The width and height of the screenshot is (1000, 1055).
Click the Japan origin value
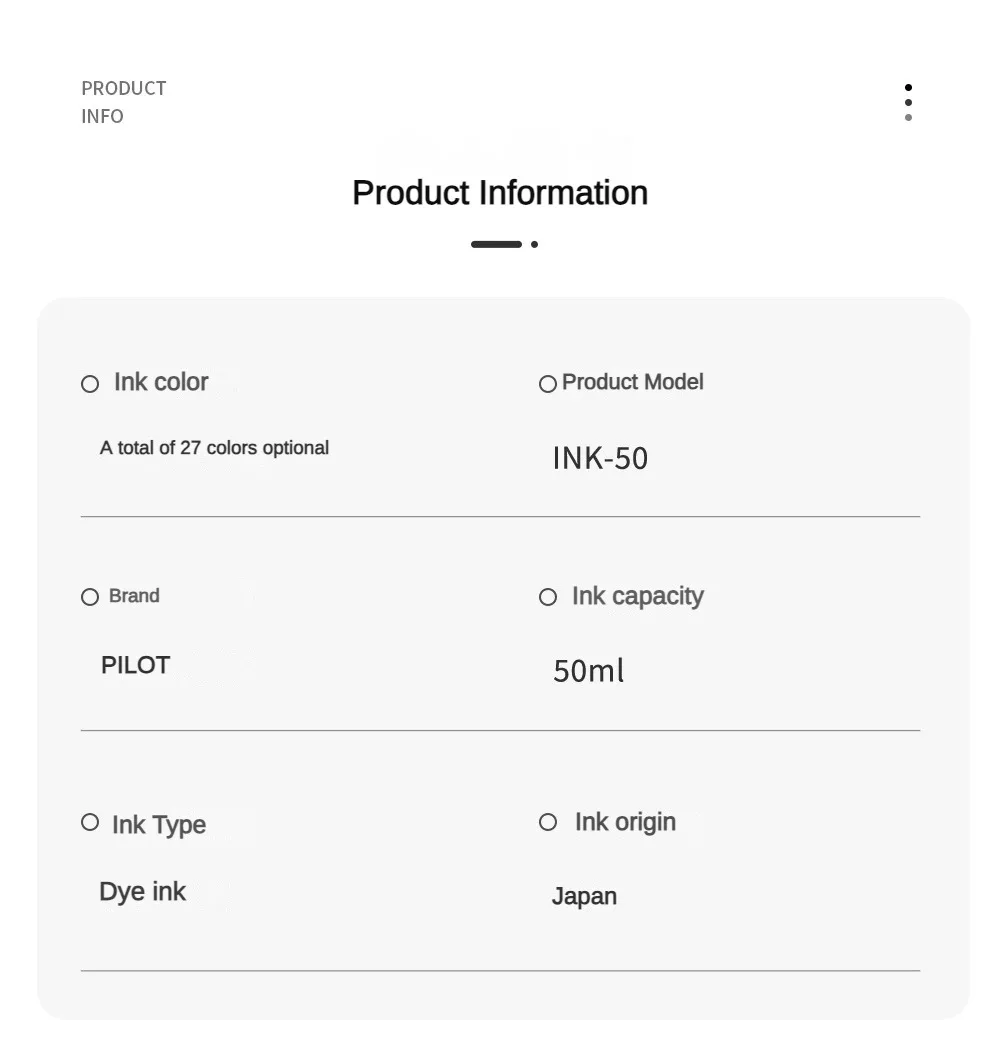click(x=584, y=896)
